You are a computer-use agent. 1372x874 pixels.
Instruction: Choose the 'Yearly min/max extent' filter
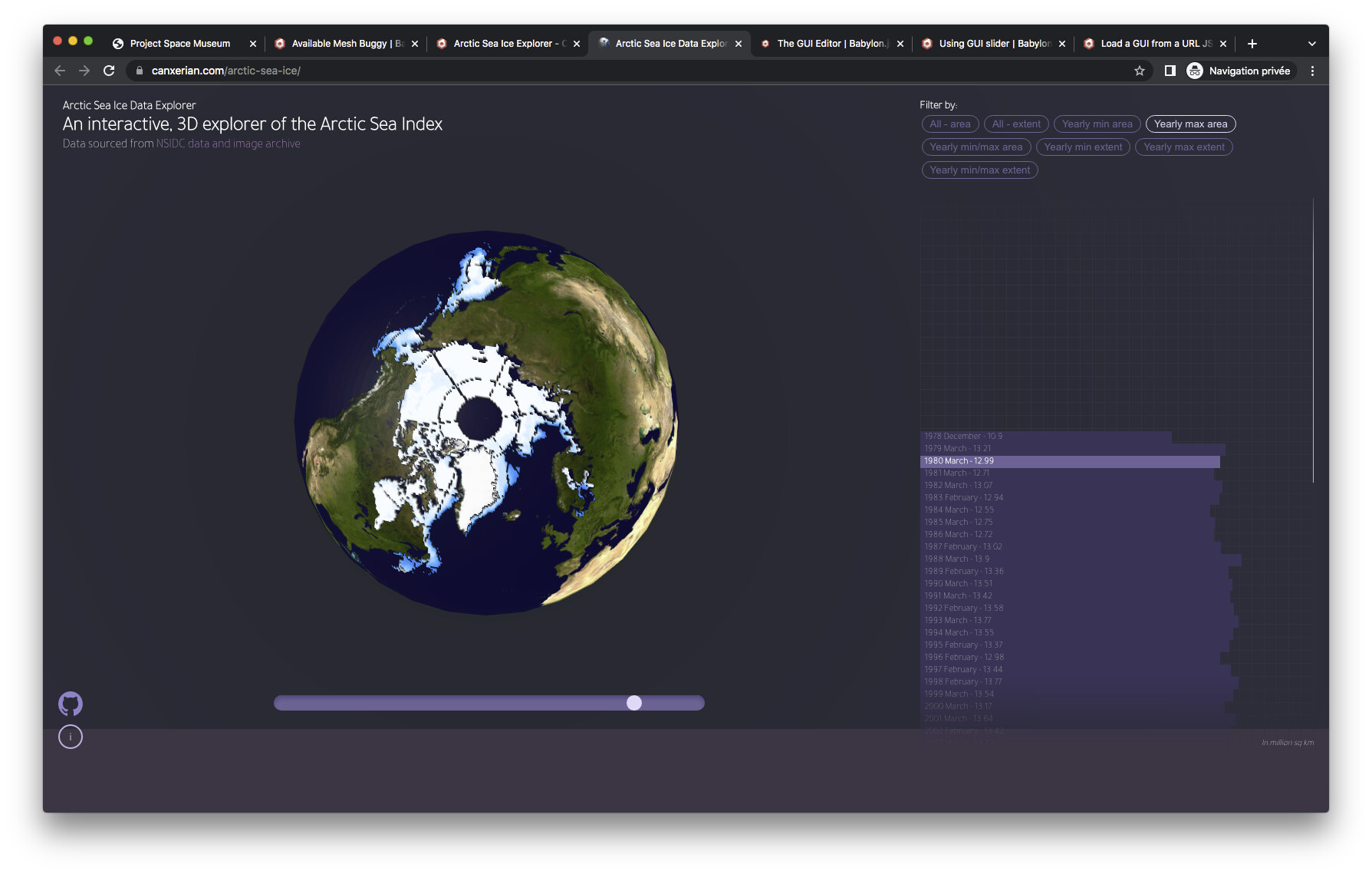[x=979, y=170]
